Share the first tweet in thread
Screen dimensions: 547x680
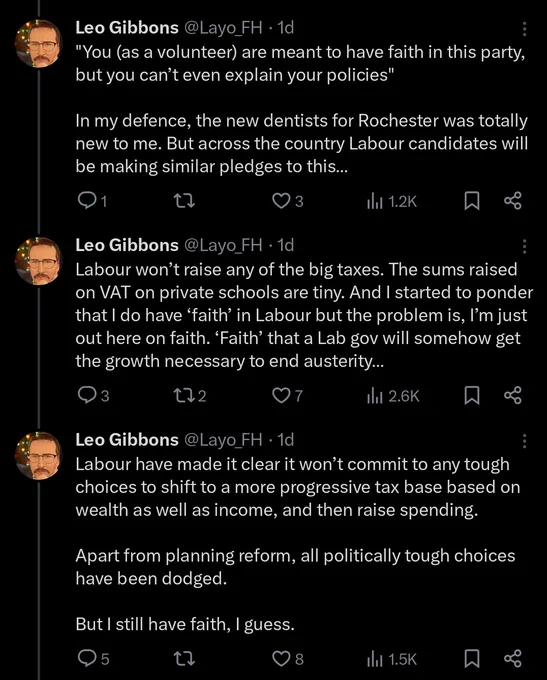click(x=513, y=201)
